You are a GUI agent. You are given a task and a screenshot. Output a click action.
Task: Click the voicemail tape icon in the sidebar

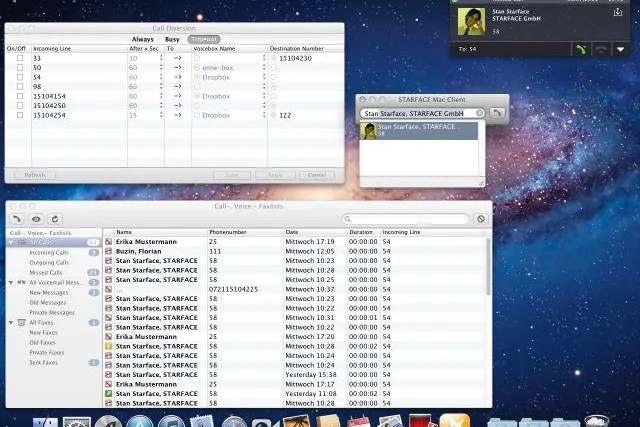point(22,282)
